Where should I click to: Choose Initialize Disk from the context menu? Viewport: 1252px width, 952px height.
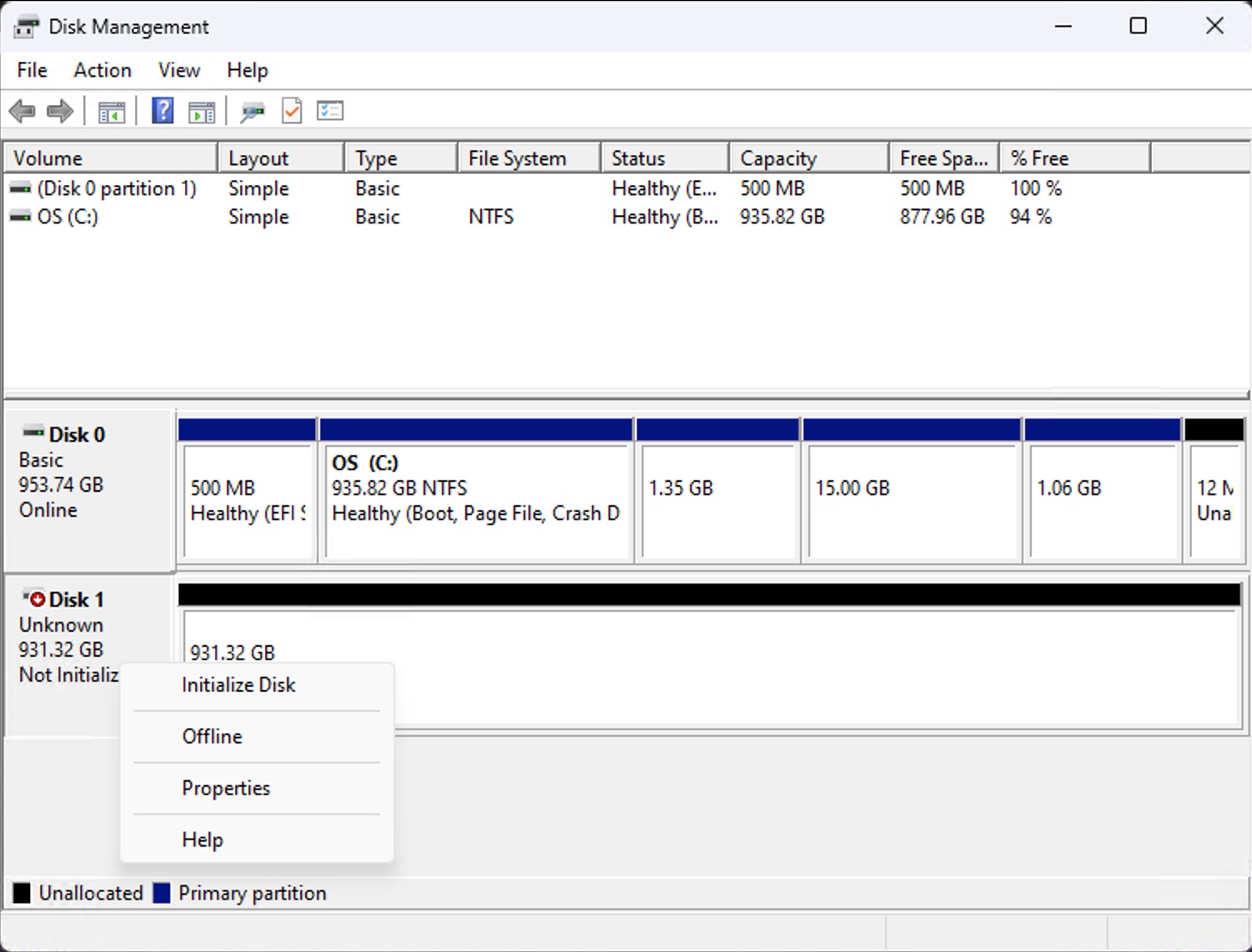pyautogui.click(x=257, y=685)
